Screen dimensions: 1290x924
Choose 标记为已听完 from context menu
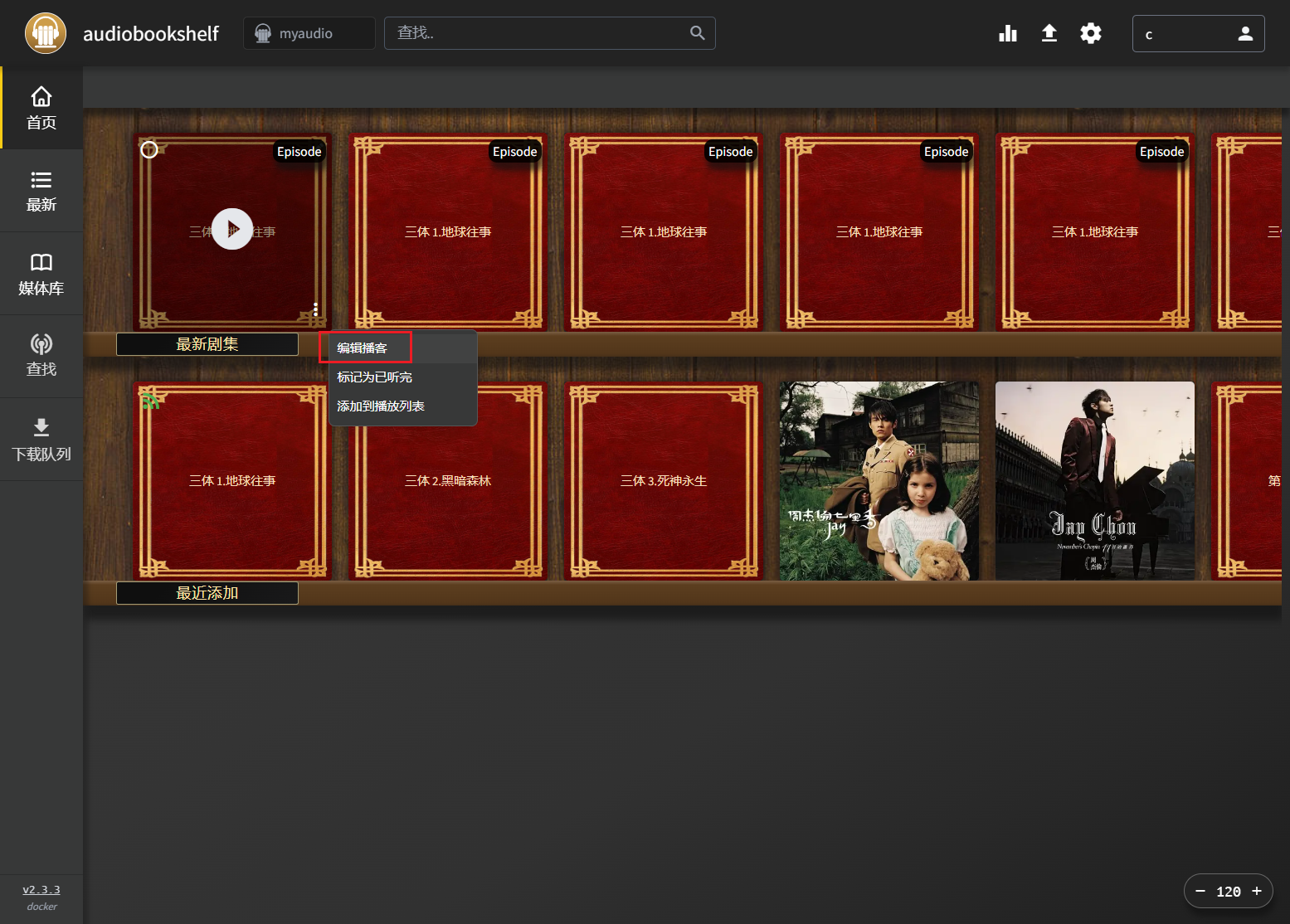[x=402, y=377]
